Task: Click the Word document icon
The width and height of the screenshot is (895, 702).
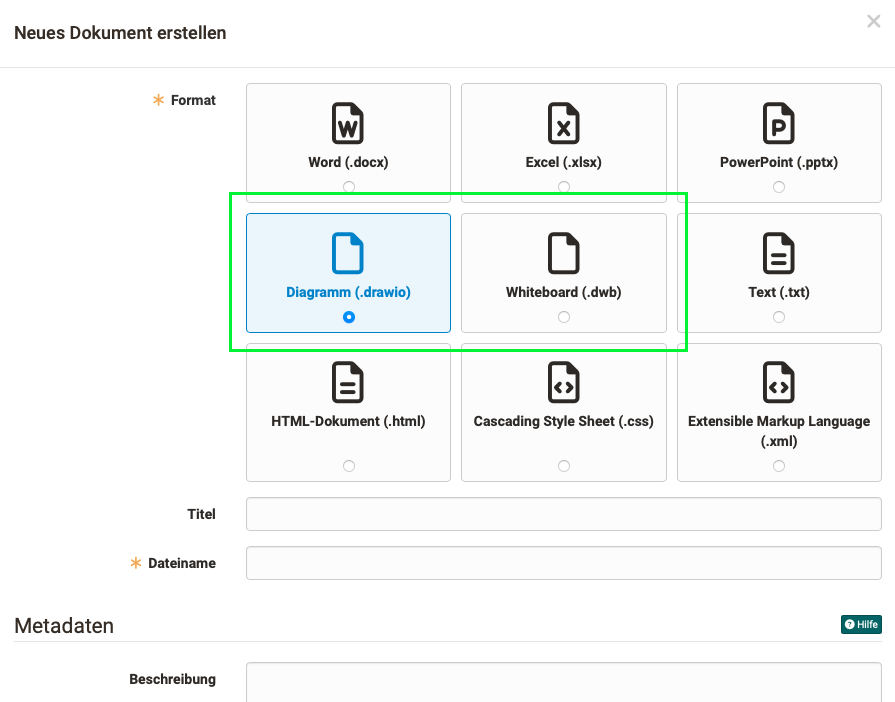Action: tap(348, 123)
